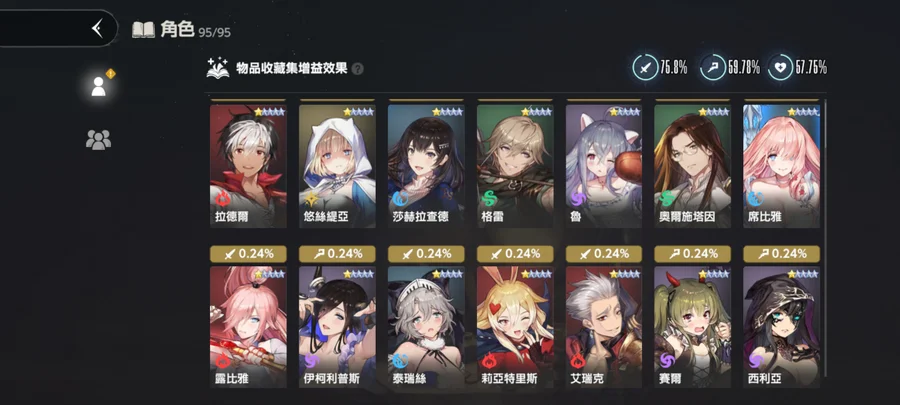Select the 悠絲緹亞 character card
Image resolution: width=900 pixels, height=405 pixels.
(x=338, y=166)
